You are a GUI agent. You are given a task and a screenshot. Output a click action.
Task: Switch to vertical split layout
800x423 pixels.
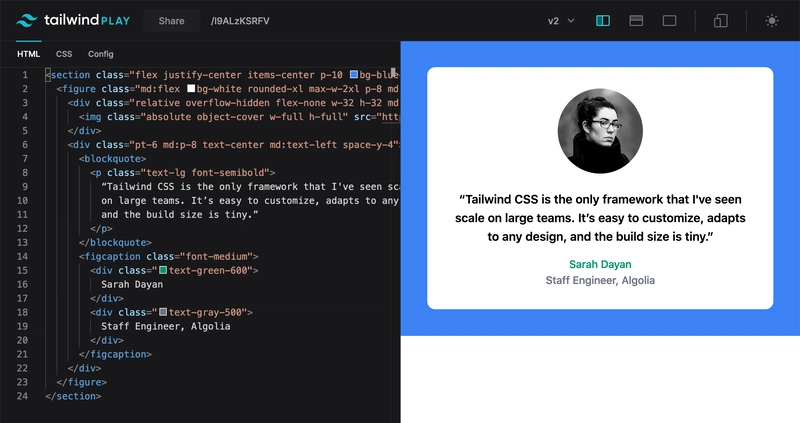pos(602,20)
